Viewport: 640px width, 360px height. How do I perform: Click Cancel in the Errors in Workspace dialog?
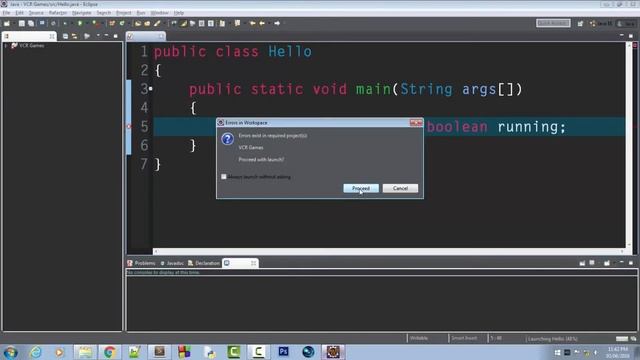(x=400, y=188)
